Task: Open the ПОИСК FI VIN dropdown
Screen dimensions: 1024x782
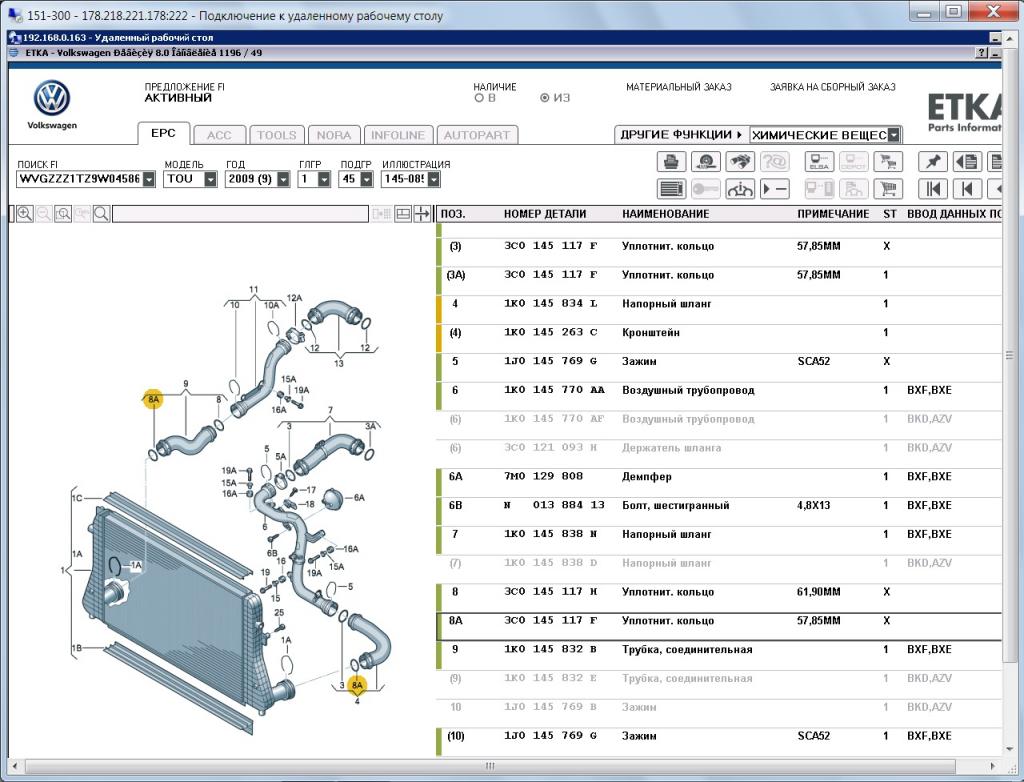Action: [x=149, y=179]
